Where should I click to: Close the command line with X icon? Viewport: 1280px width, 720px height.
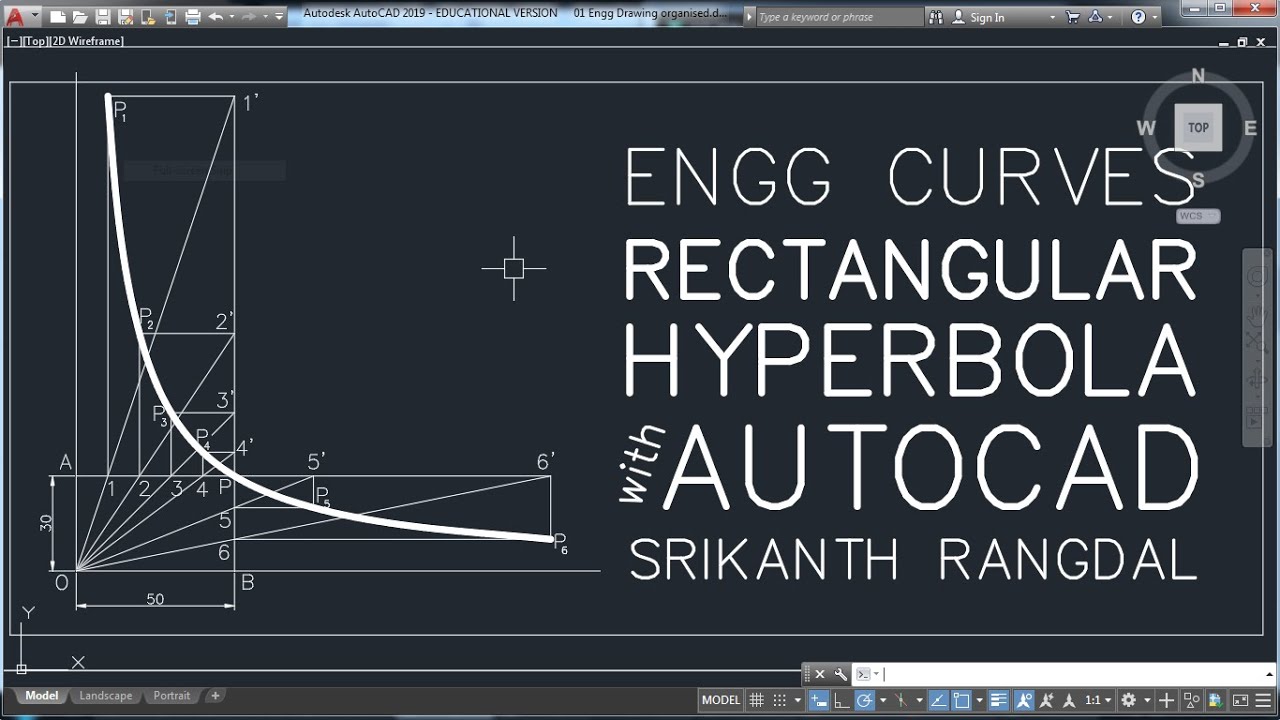(x=819, y=674)
